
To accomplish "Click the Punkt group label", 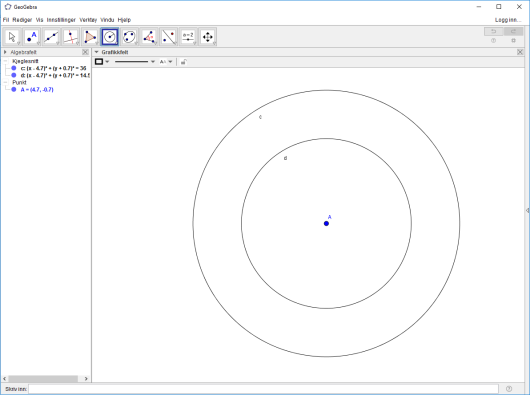I will pos(19,82).
